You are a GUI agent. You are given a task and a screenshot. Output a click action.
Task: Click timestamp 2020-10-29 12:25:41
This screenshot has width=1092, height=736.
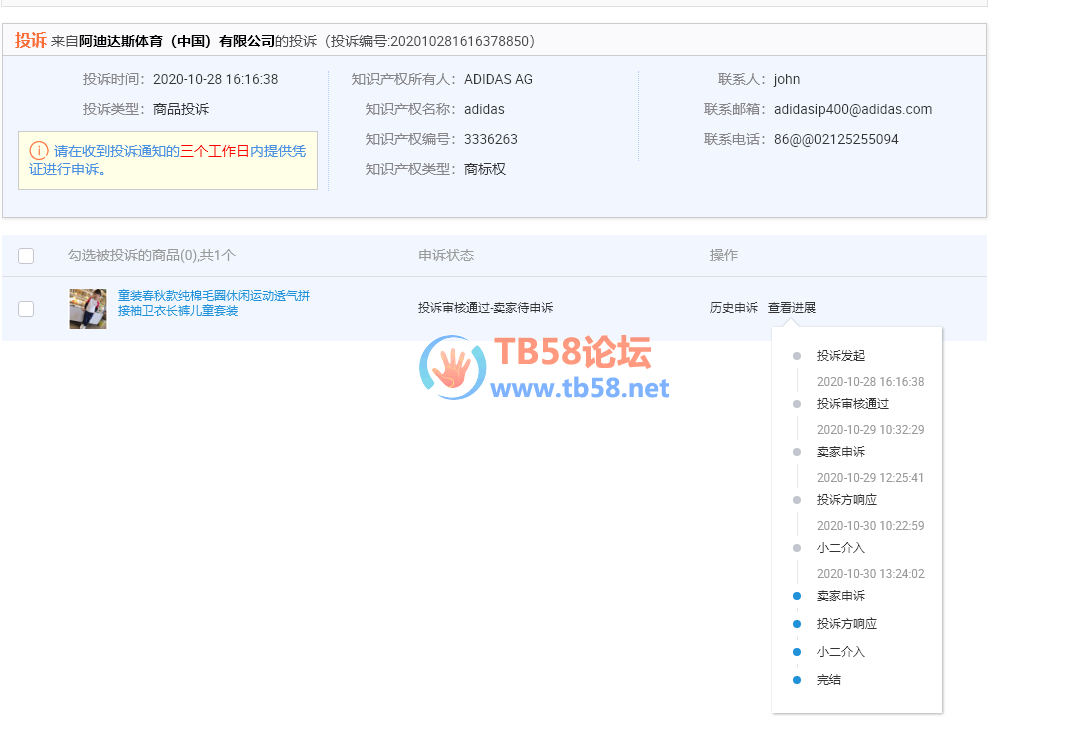pos(871,478)
